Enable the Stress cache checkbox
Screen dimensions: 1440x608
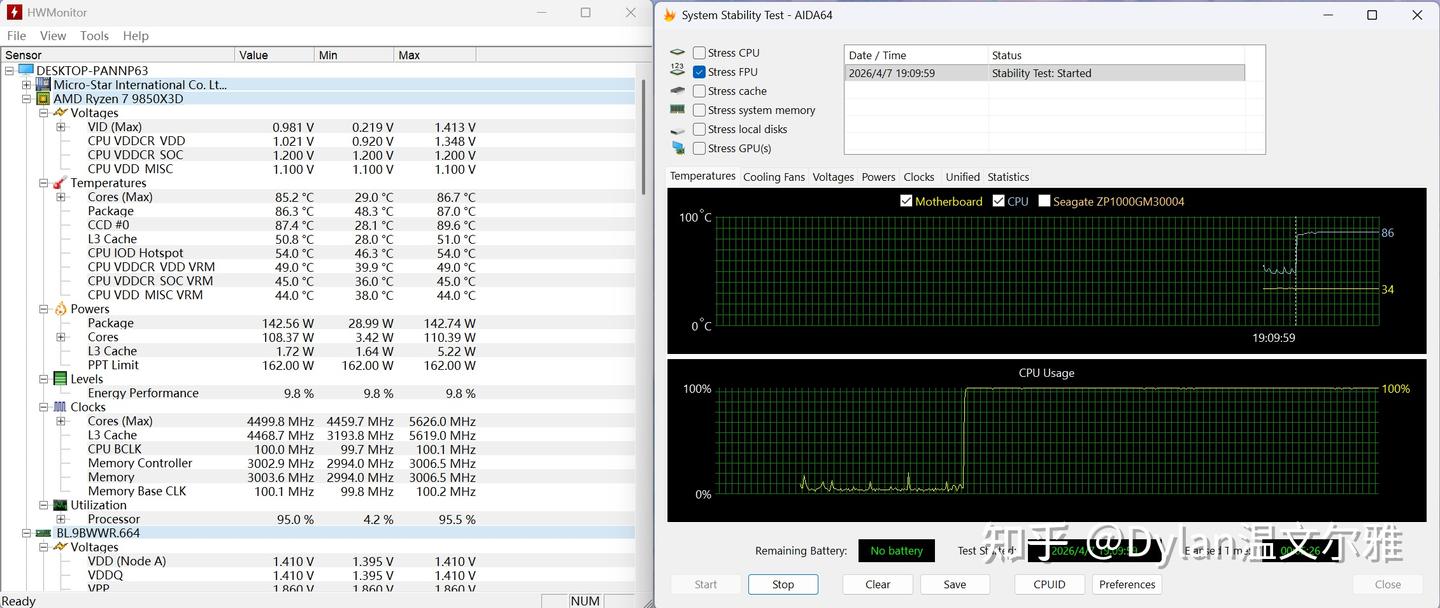coord(699,91)
